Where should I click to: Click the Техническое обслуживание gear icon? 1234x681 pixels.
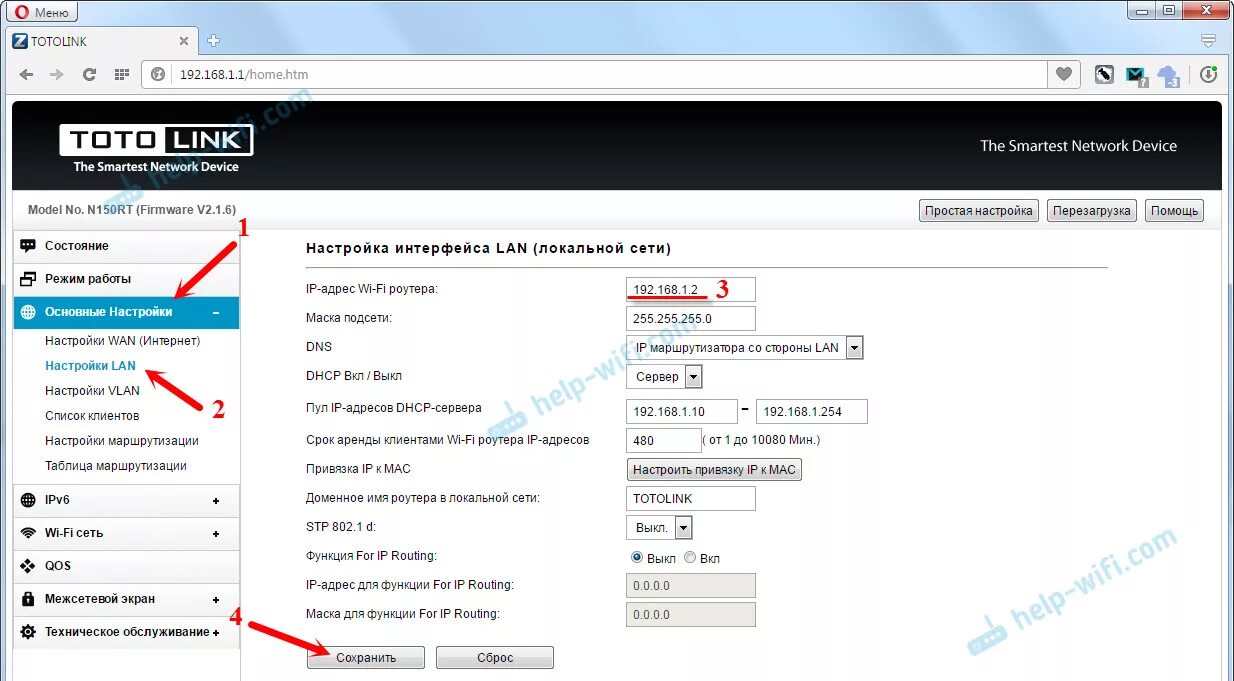coord(28,632)
